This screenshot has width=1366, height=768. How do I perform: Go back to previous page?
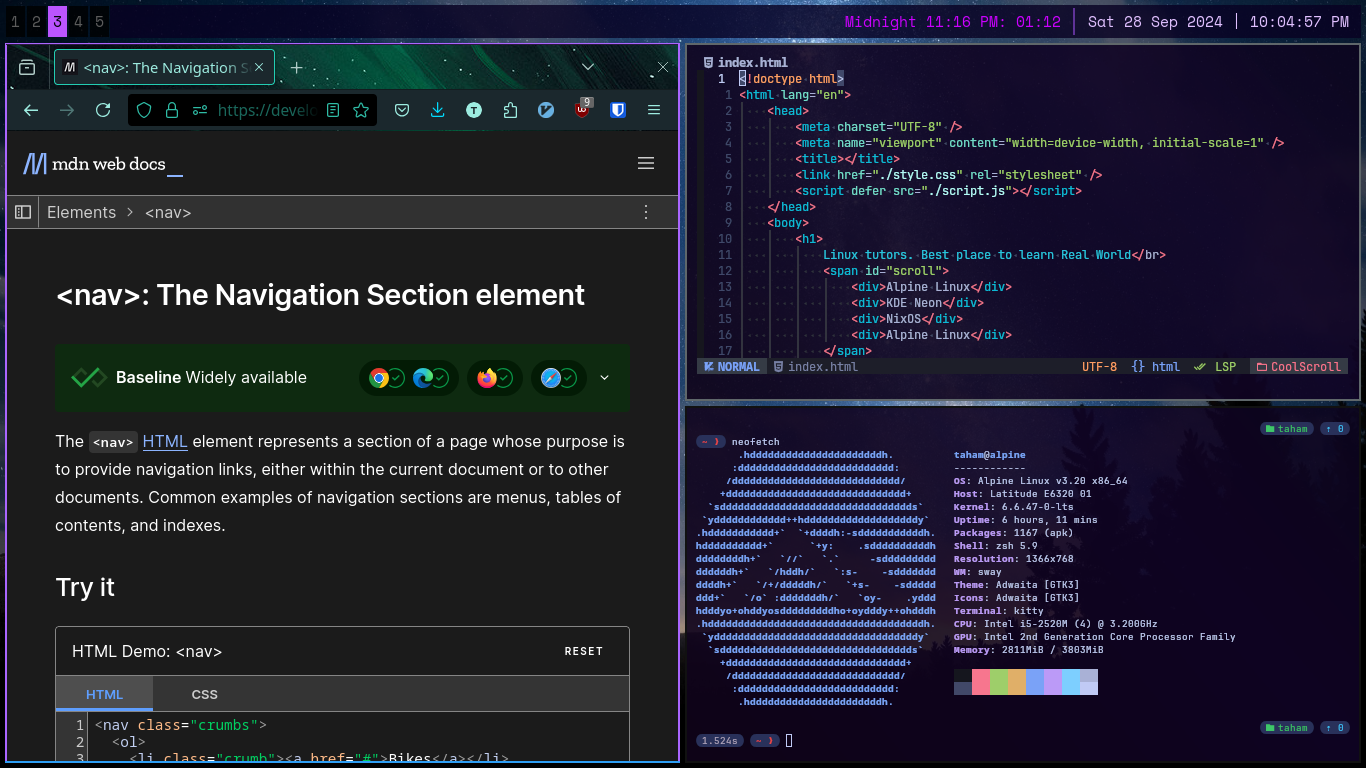coord(31,110)
